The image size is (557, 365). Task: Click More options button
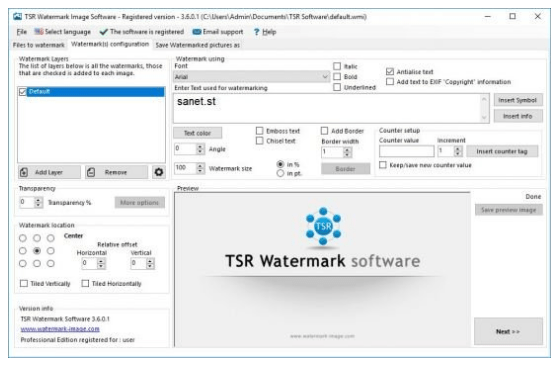pyautogui.click(x=140, y=202)
